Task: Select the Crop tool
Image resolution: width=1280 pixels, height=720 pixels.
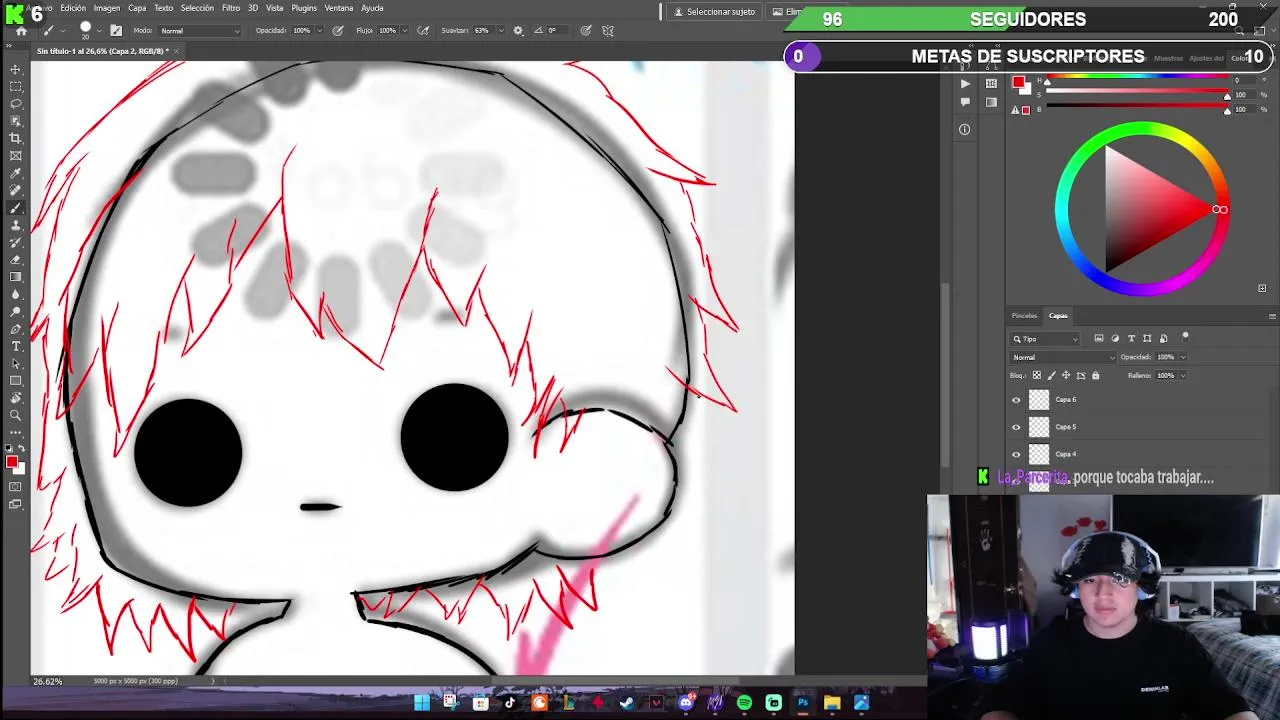Action: click(16, 138)
